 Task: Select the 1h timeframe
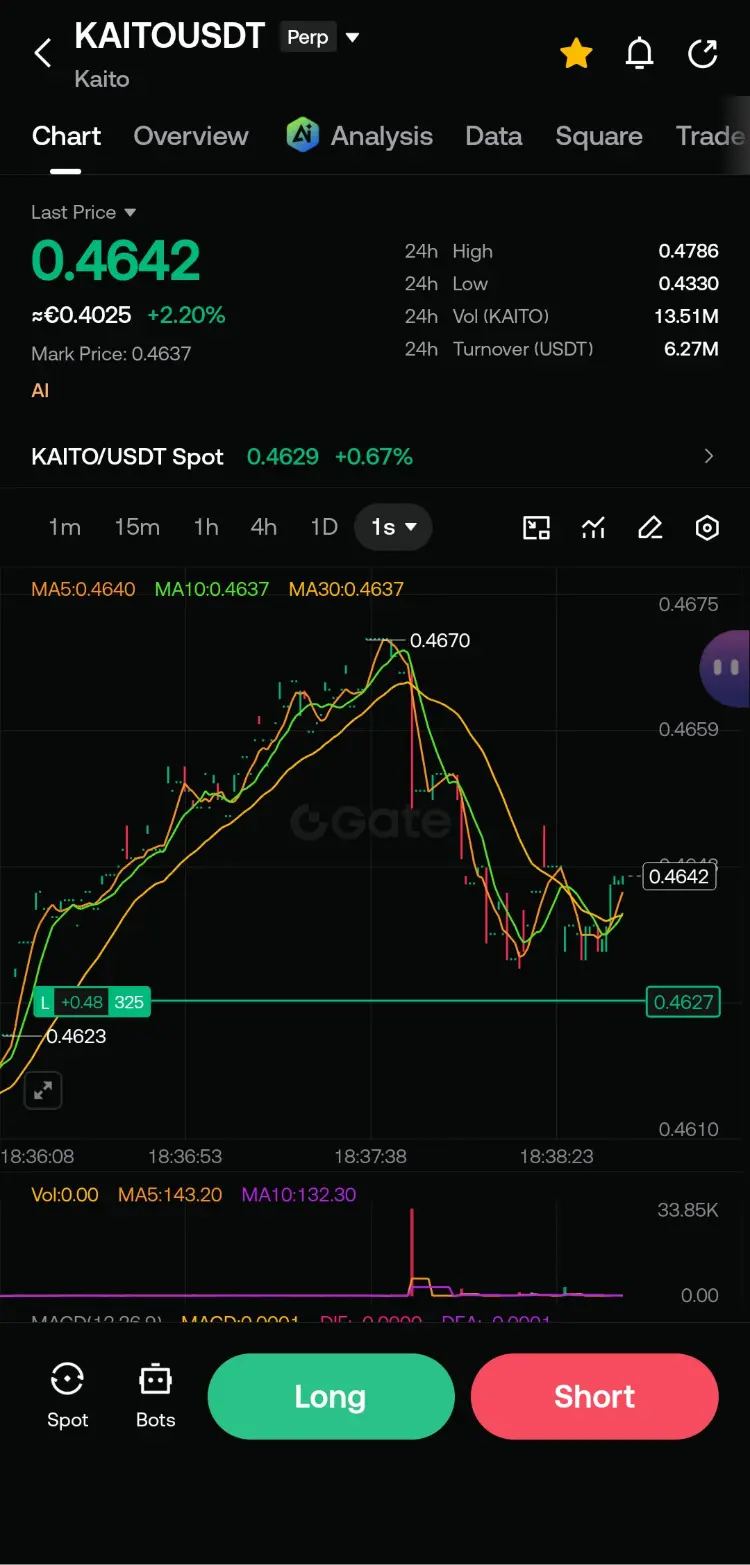[206, 527]
